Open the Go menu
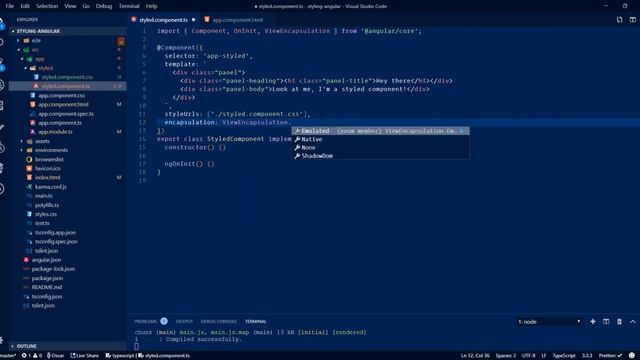The image size is (640, 360). pos(86,6)
